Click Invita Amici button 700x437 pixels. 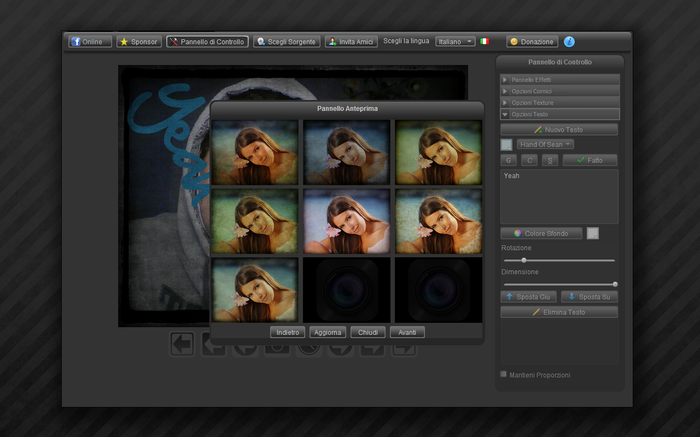click(350, 42)
